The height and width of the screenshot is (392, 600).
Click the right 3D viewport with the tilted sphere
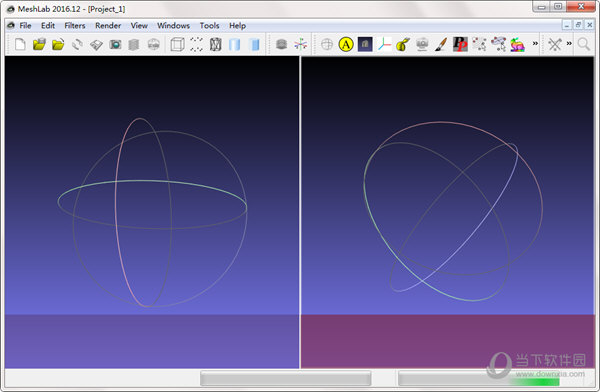point(447,212)
